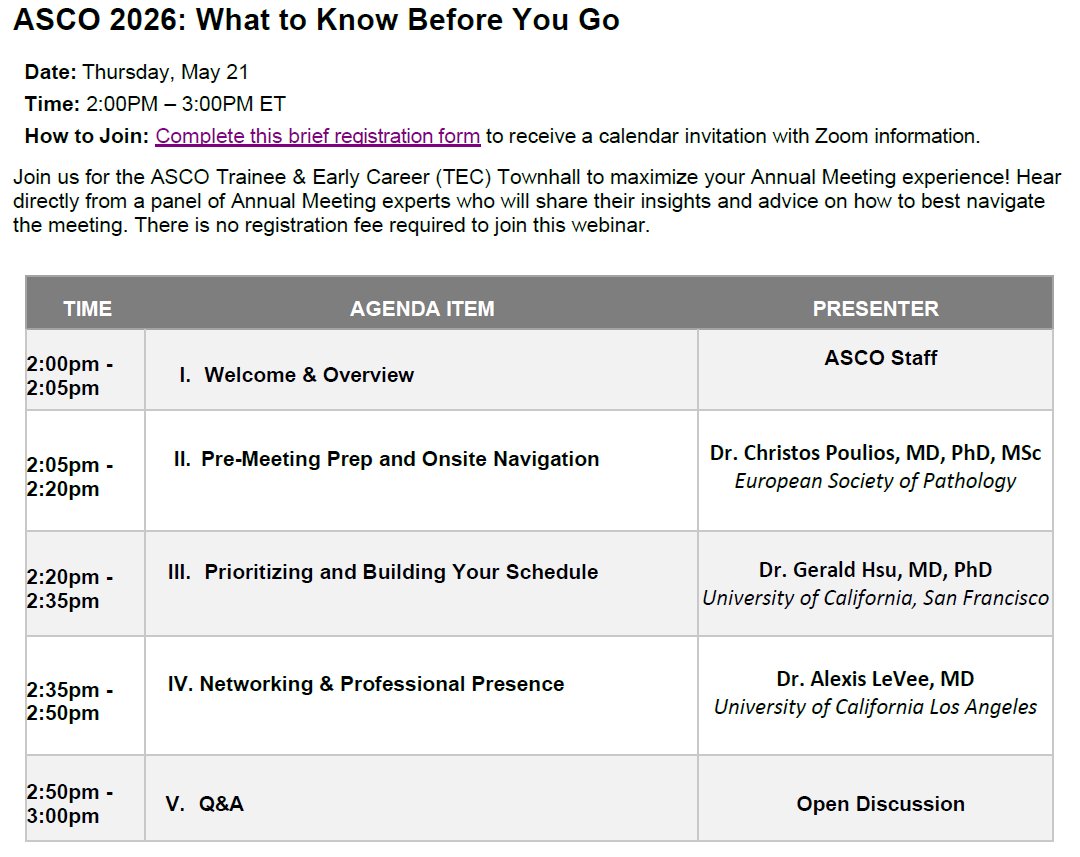Select the Q&A agenda item
Screen dimensions: 1080x857
click(205, 804)
